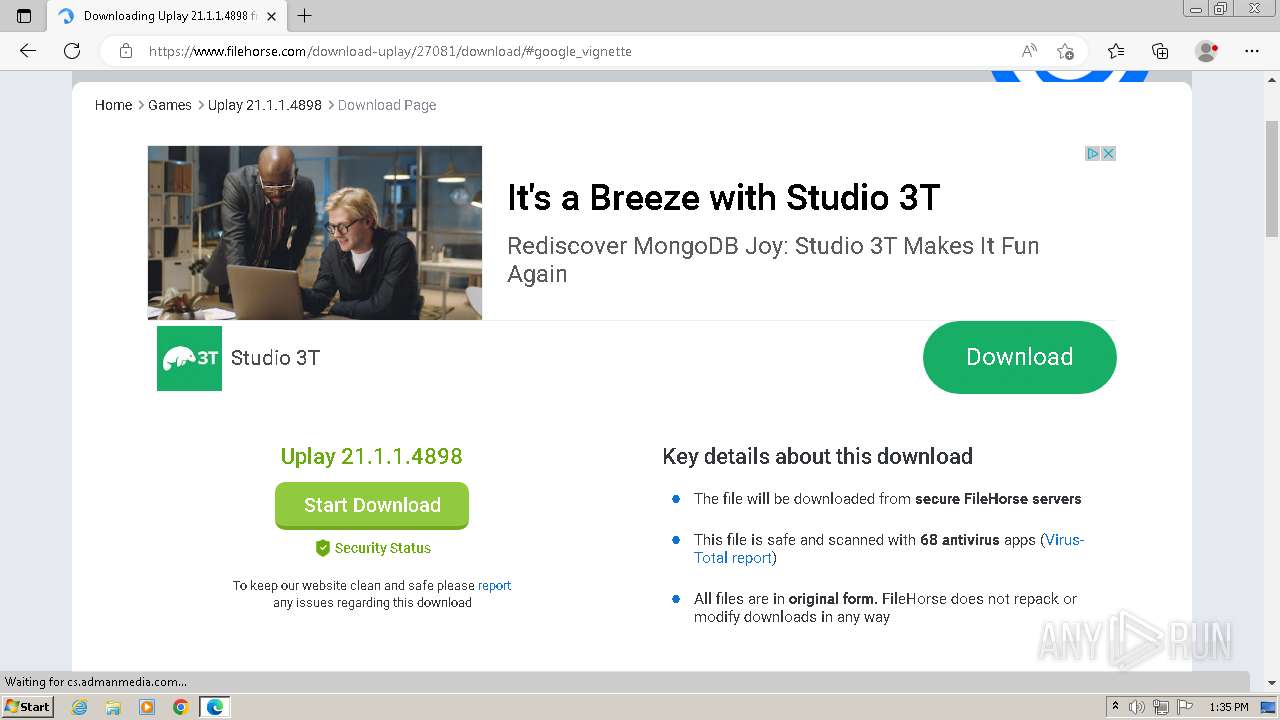Viewport: 1280px width, 720px height.
Task: Open the Games breadcrumb link
Action: [170, 105]
